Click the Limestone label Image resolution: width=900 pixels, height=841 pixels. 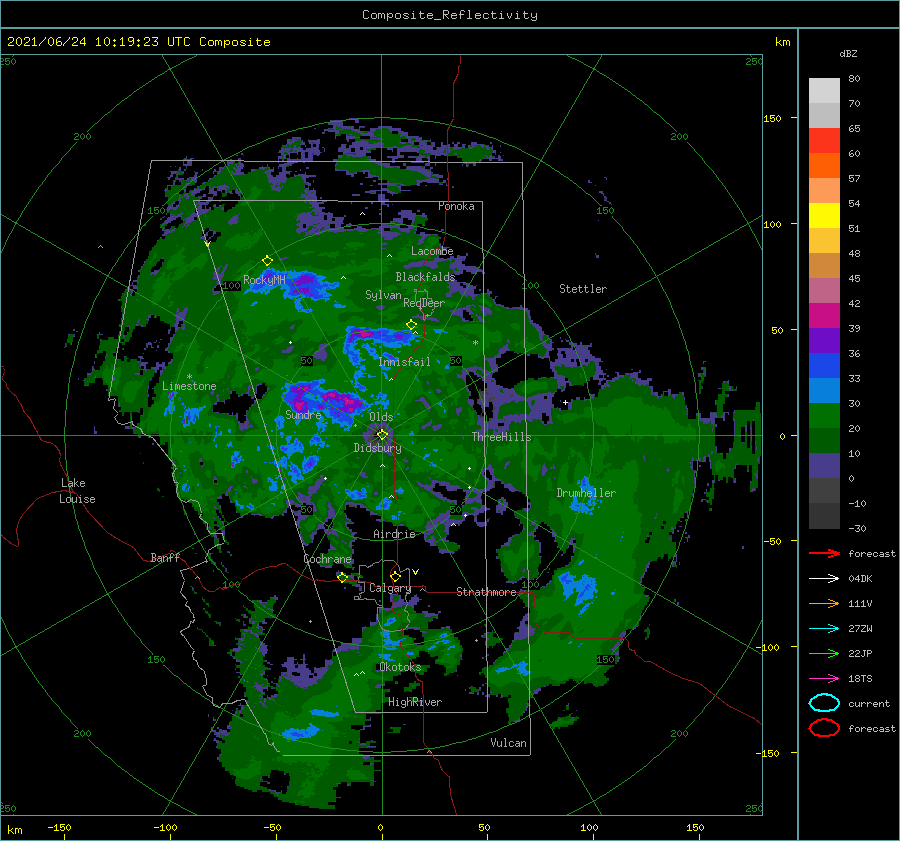coord(189,386)
